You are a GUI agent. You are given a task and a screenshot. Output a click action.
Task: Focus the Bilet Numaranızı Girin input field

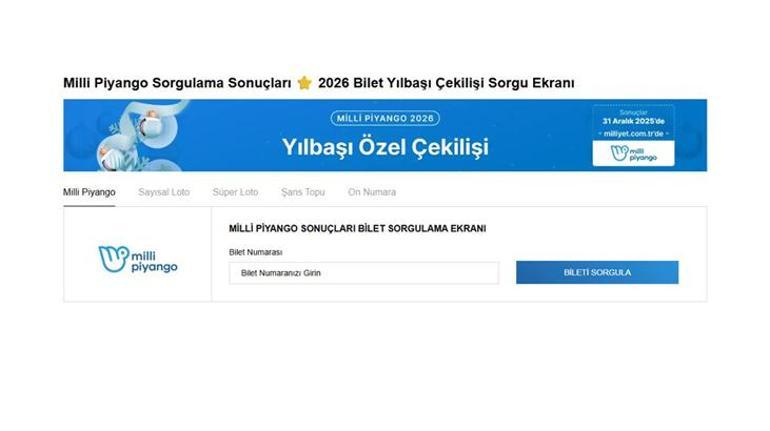coord(364,273)
